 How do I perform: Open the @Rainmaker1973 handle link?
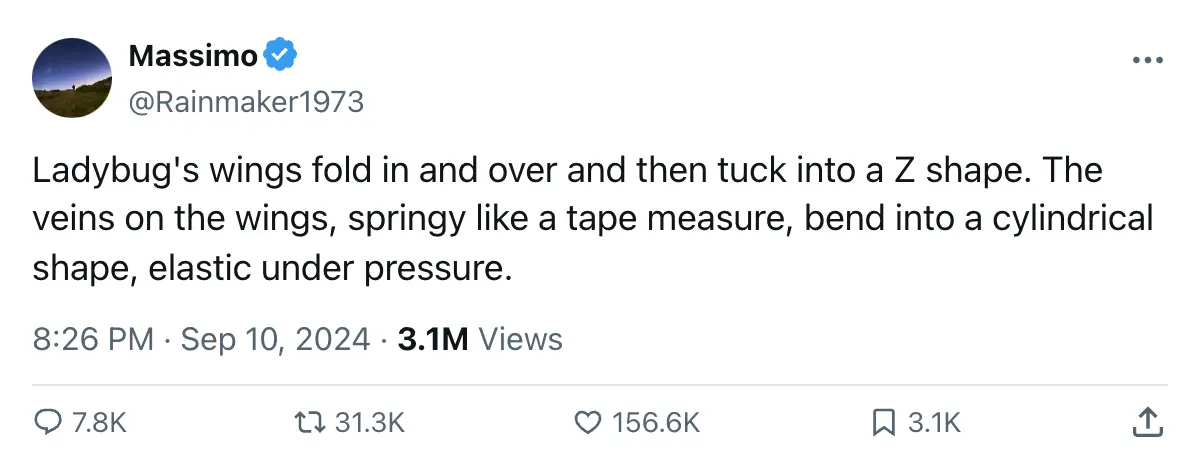(246, 101)
